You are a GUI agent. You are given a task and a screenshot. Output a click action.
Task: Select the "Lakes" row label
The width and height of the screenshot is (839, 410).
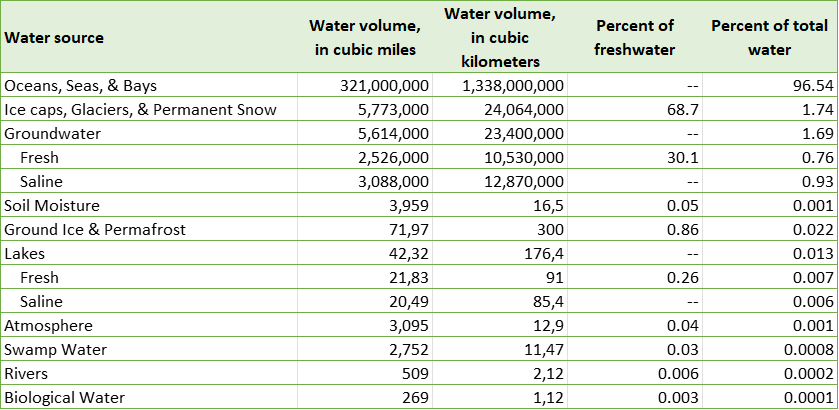click(24, 254)
